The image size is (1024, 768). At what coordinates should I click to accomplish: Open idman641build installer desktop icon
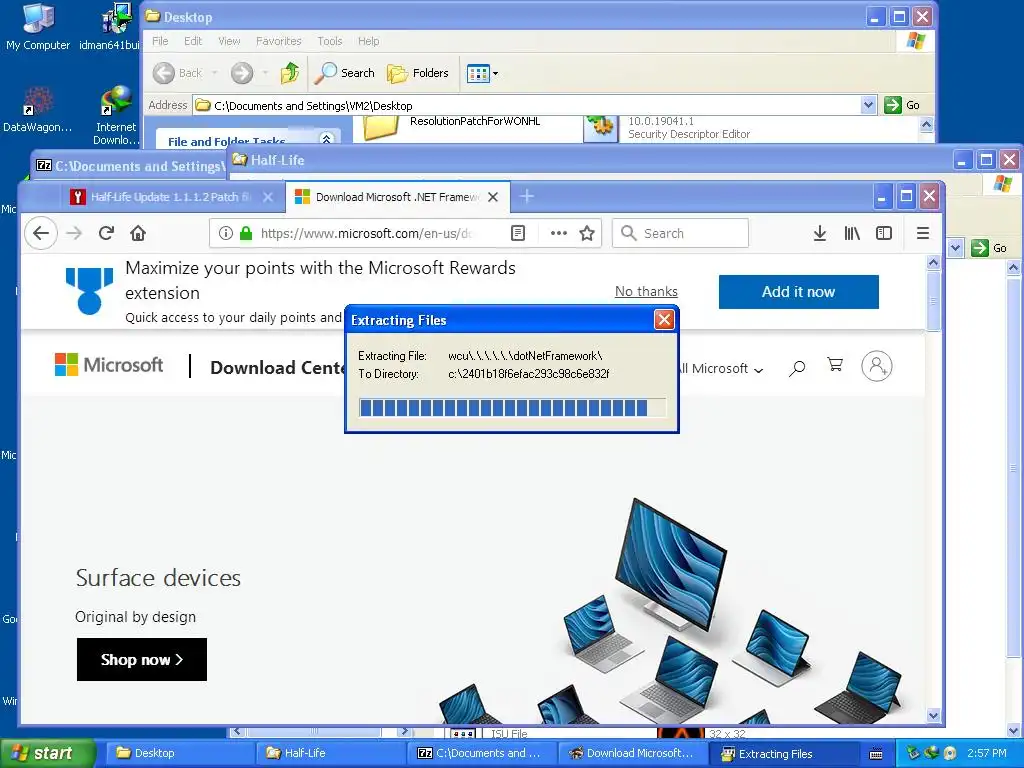click(110, 27)
